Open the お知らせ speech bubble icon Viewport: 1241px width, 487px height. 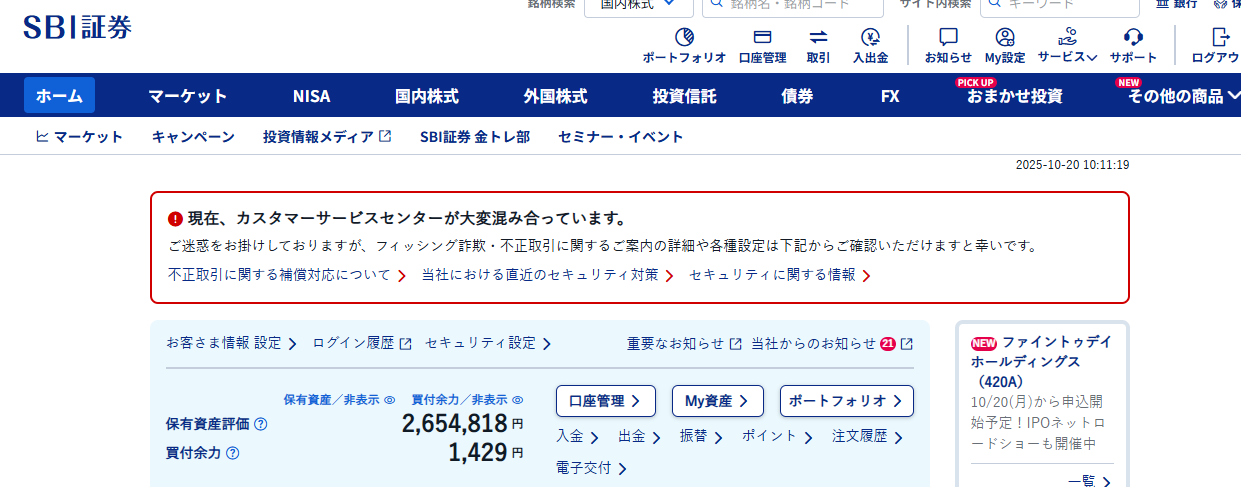(x=948, y=37)
